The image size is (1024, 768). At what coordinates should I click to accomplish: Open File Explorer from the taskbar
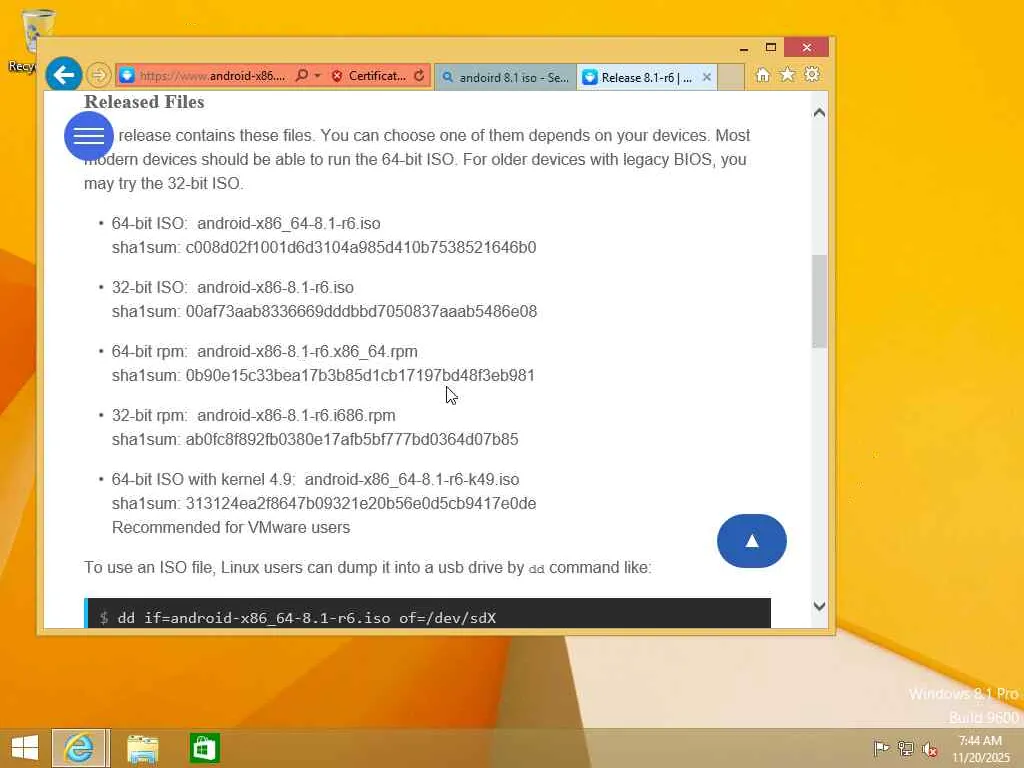[x=142, y=748]
